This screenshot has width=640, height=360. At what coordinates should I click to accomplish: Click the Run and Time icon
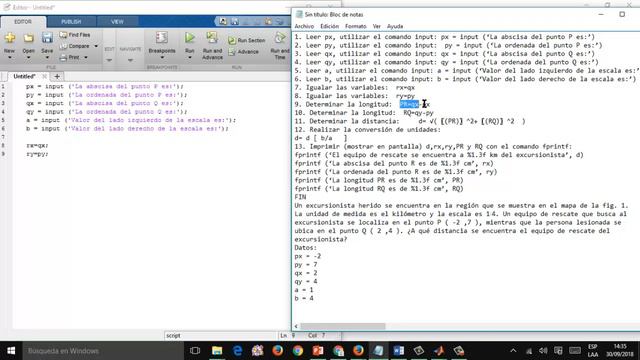280,38
